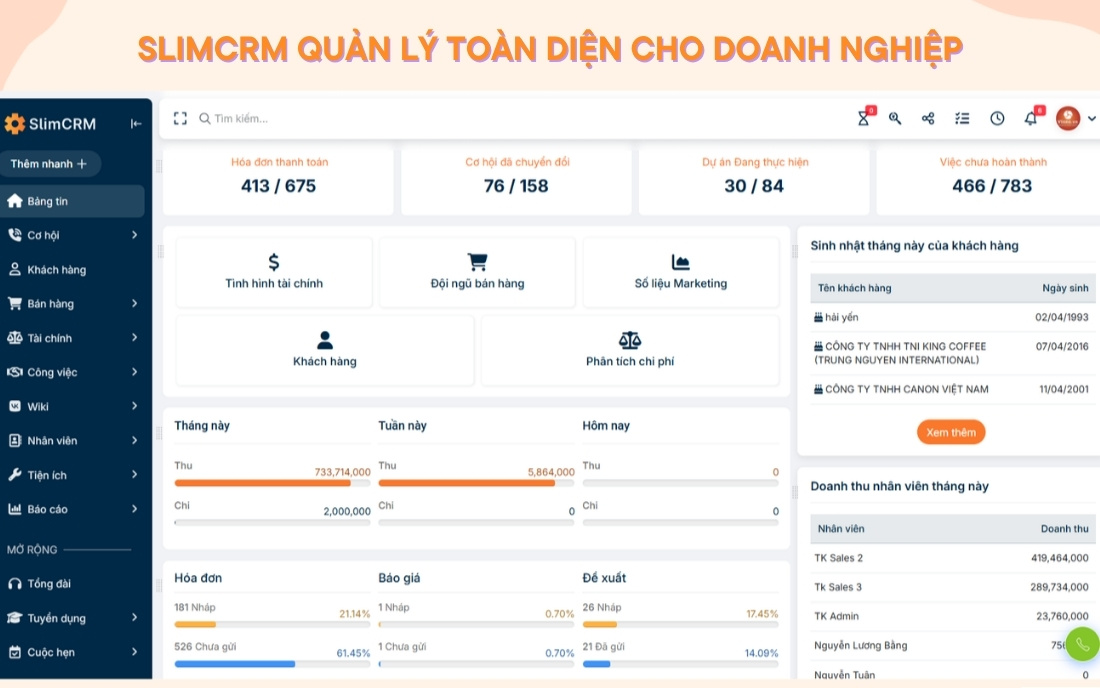This screenshot has height=688, width=1100.
Task: Expand the Tiện ích submenu chevron
Action: pyautogui.click(x=134, y=475)
